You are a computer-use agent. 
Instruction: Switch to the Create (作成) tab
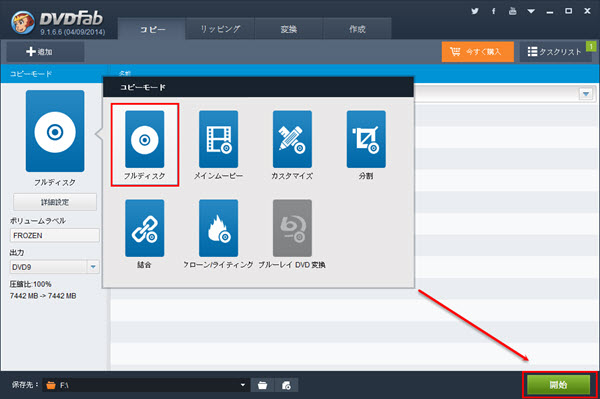(x=357, y=29)
